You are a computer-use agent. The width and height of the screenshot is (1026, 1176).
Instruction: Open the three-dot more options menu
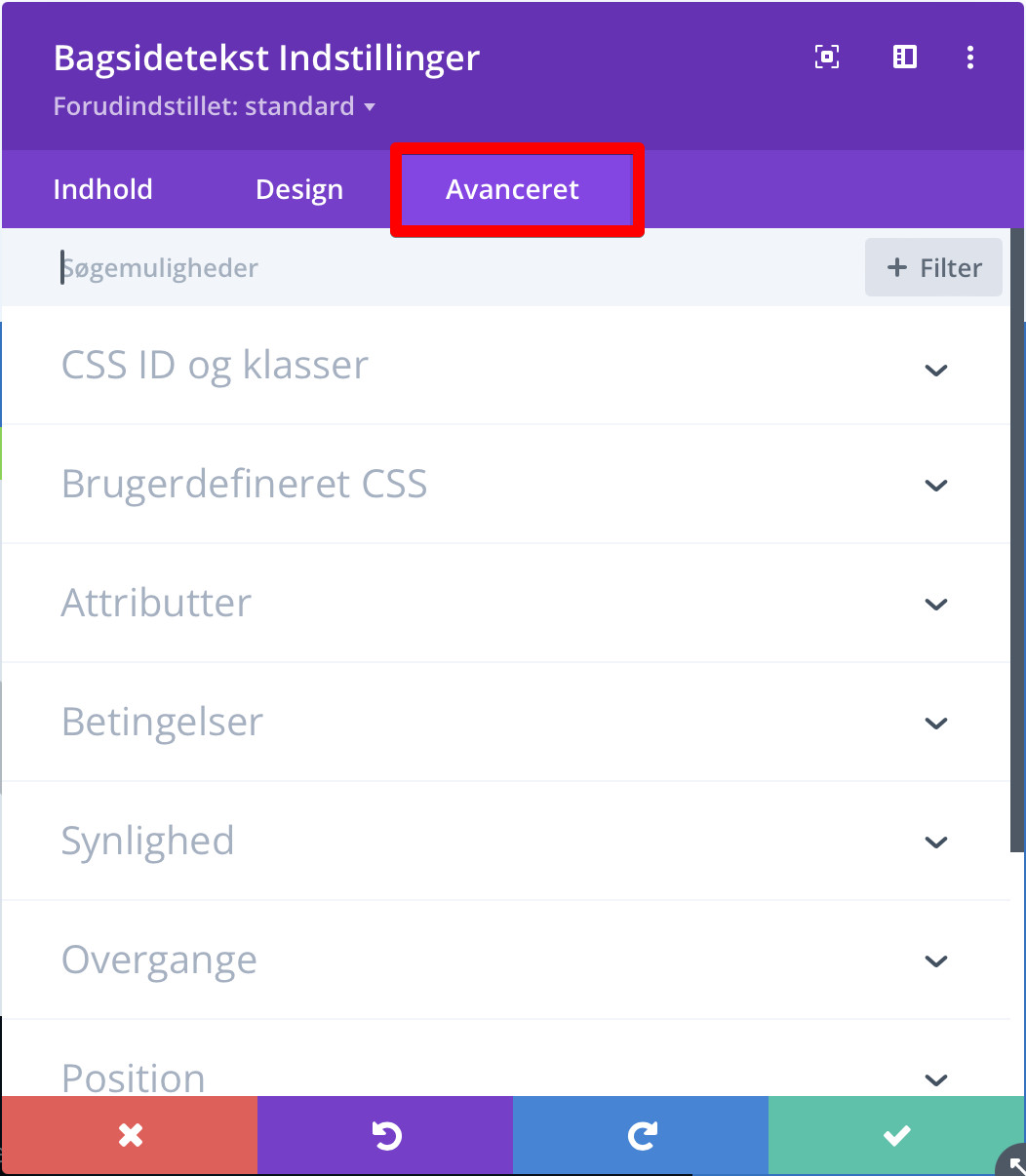tap(969, 58)
